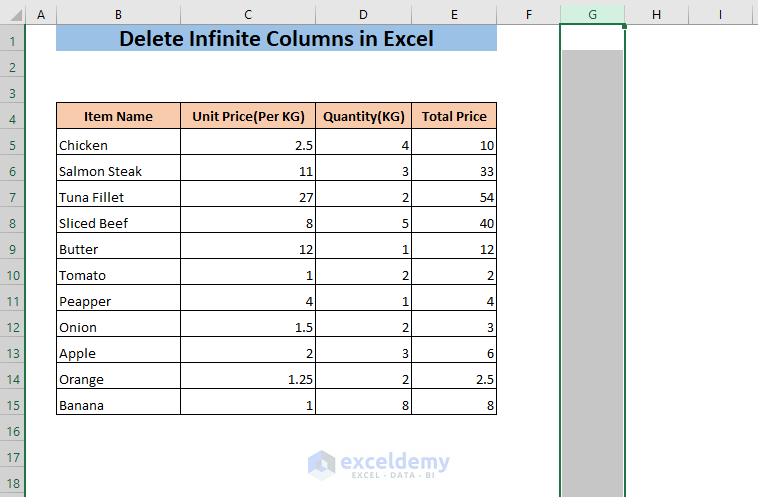Select column F header

pyautogui.click(x=528, y=15)
